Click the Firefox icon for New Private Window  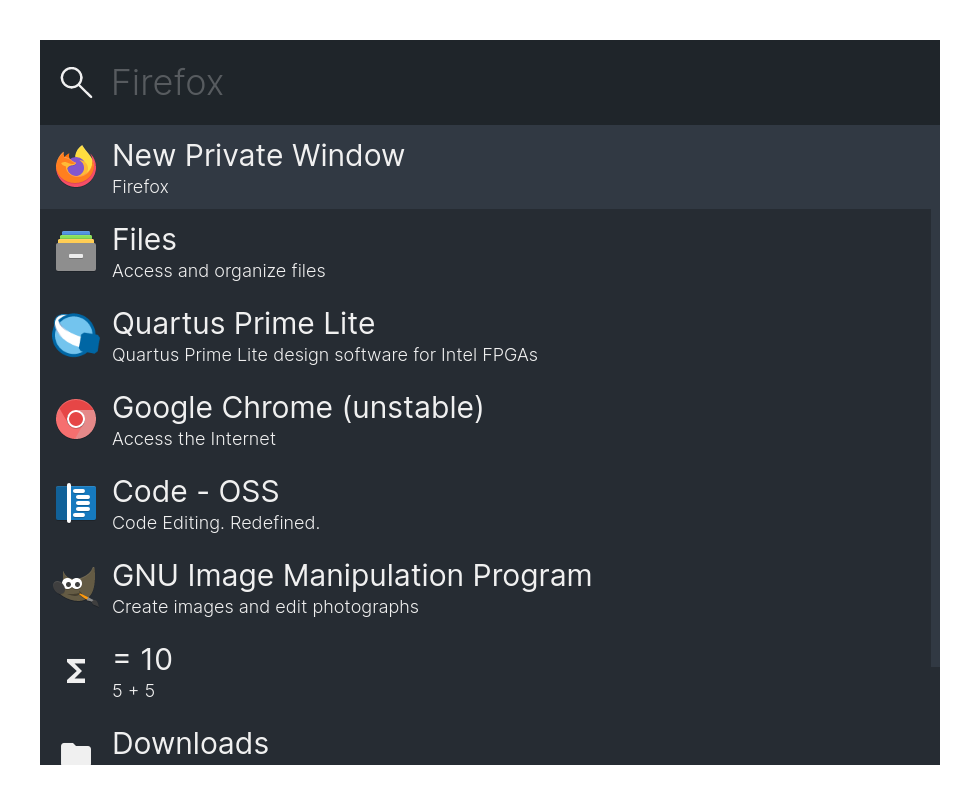pyautogui.click(x=76, y=166)
